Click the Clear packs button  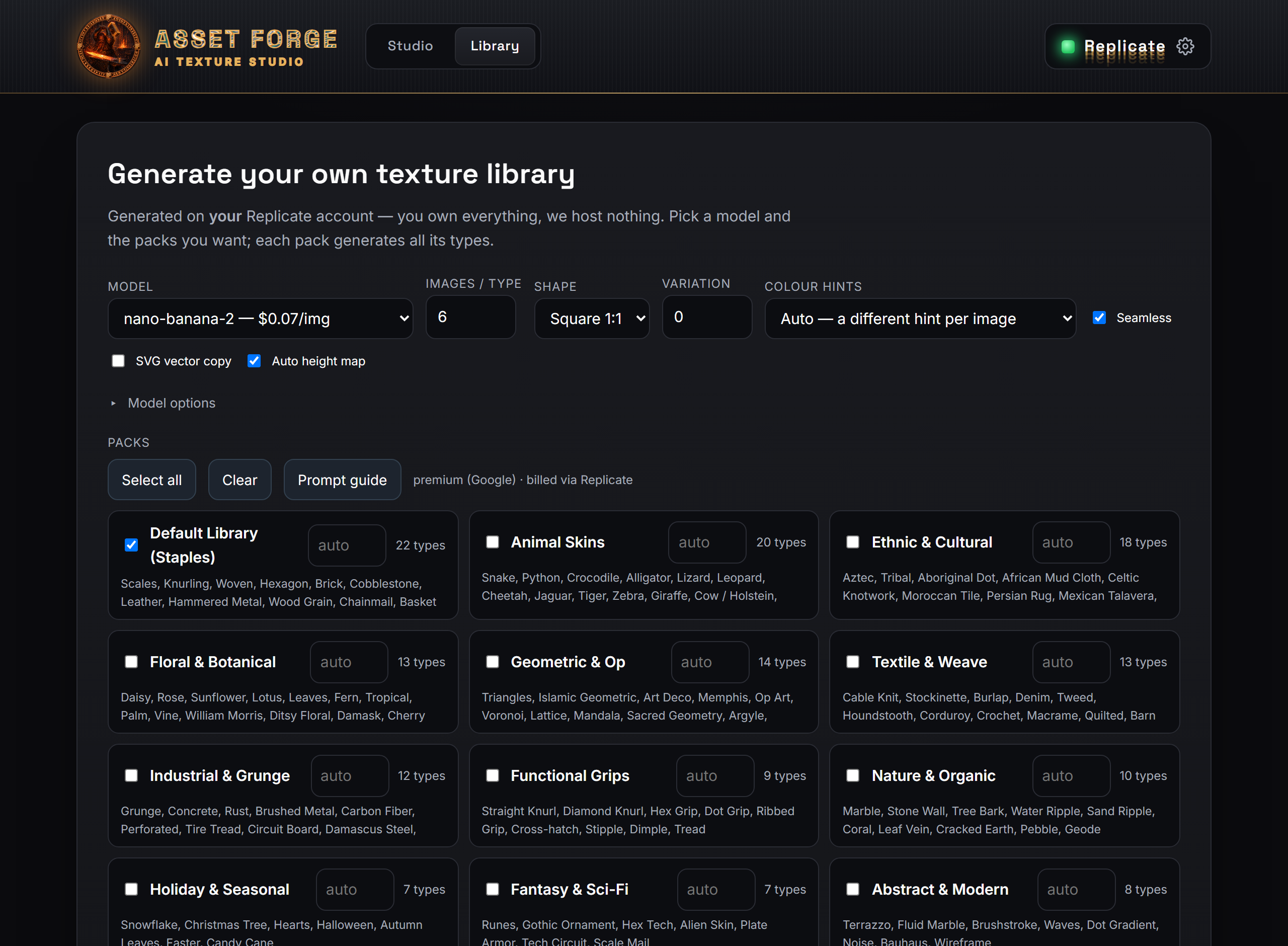[x=239, y=480]
